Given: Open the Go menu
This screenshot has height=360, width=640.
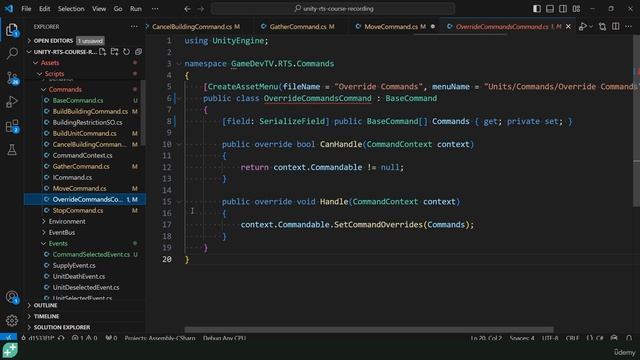Looking at the screenshot, I should [x=118, y=9].
